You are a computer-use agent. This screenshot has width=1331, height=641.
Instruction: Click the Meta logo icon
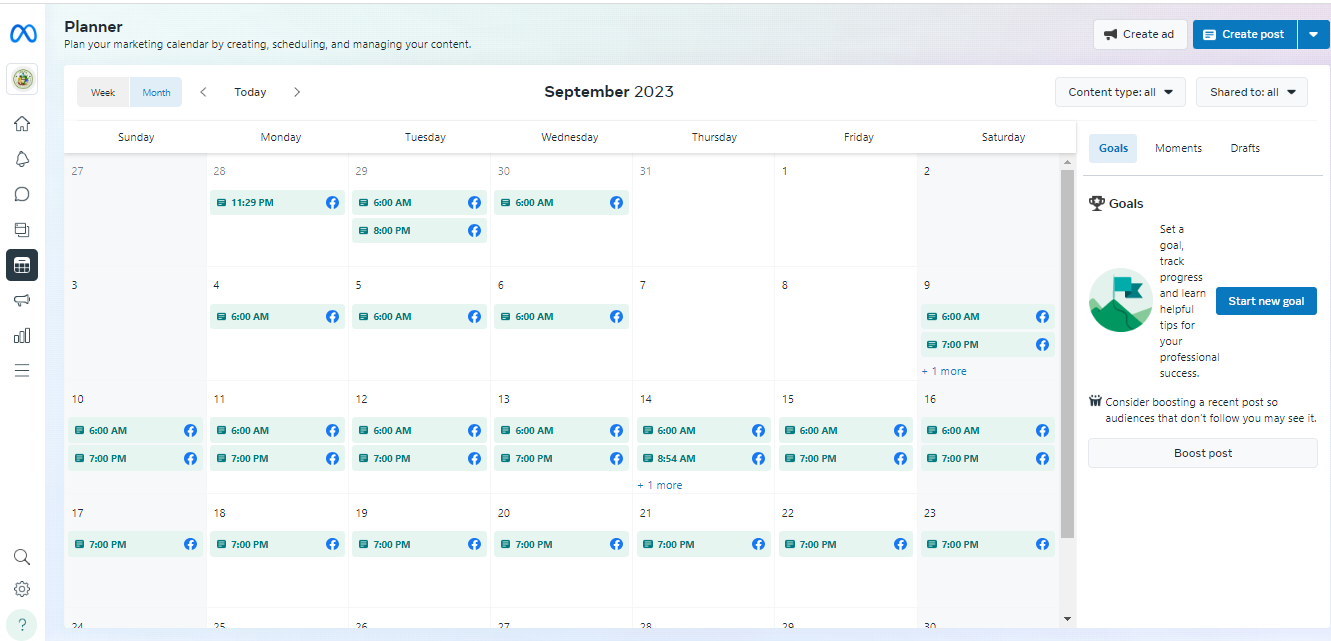(x=23, y=34)
